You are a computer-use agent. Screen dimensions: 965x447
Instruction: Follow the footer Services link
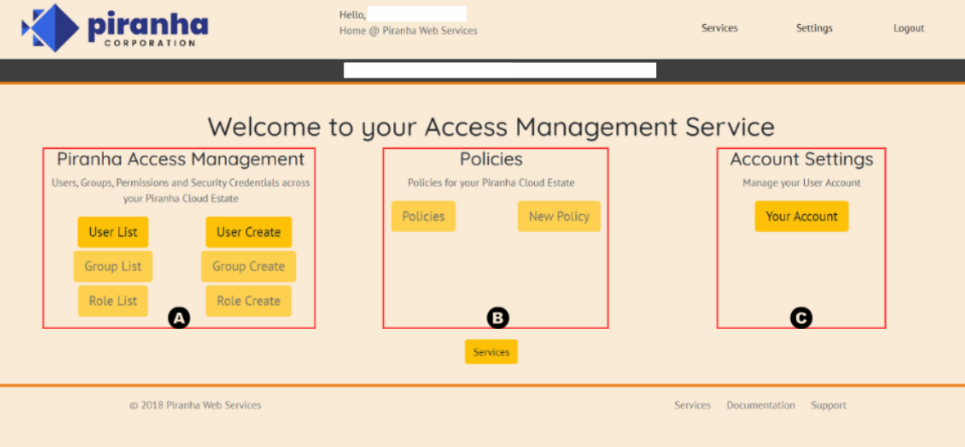(692, 405)
